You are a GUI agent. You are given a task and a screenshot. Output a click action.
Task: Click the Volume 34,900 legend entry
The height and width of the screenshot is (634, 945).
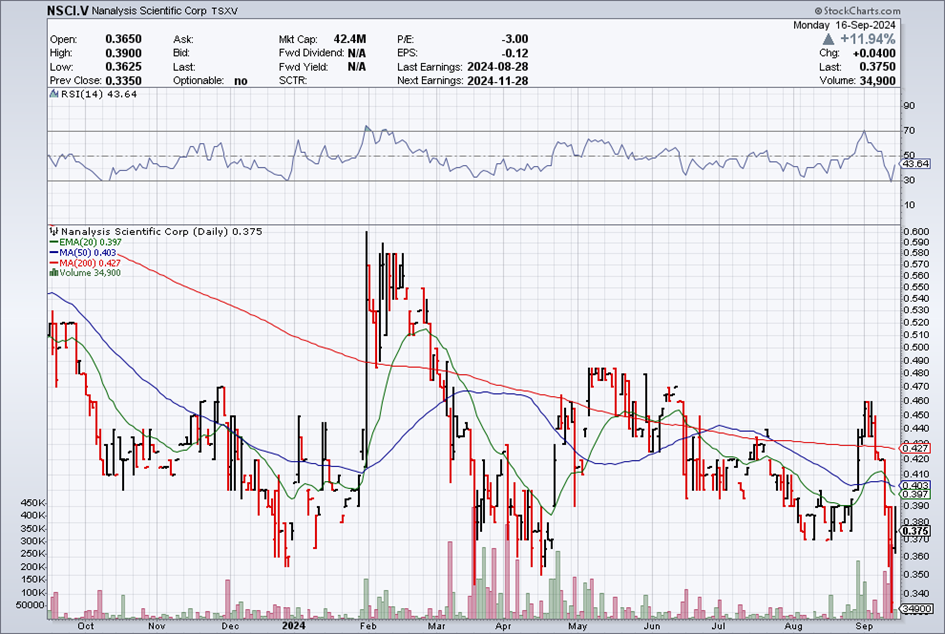[x=90, y=273]
